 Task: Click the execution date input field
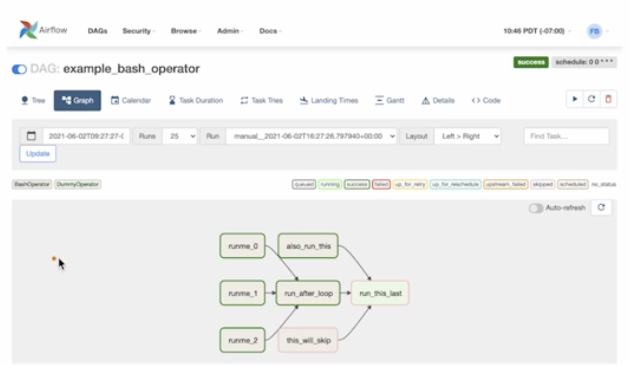(86, 136)
